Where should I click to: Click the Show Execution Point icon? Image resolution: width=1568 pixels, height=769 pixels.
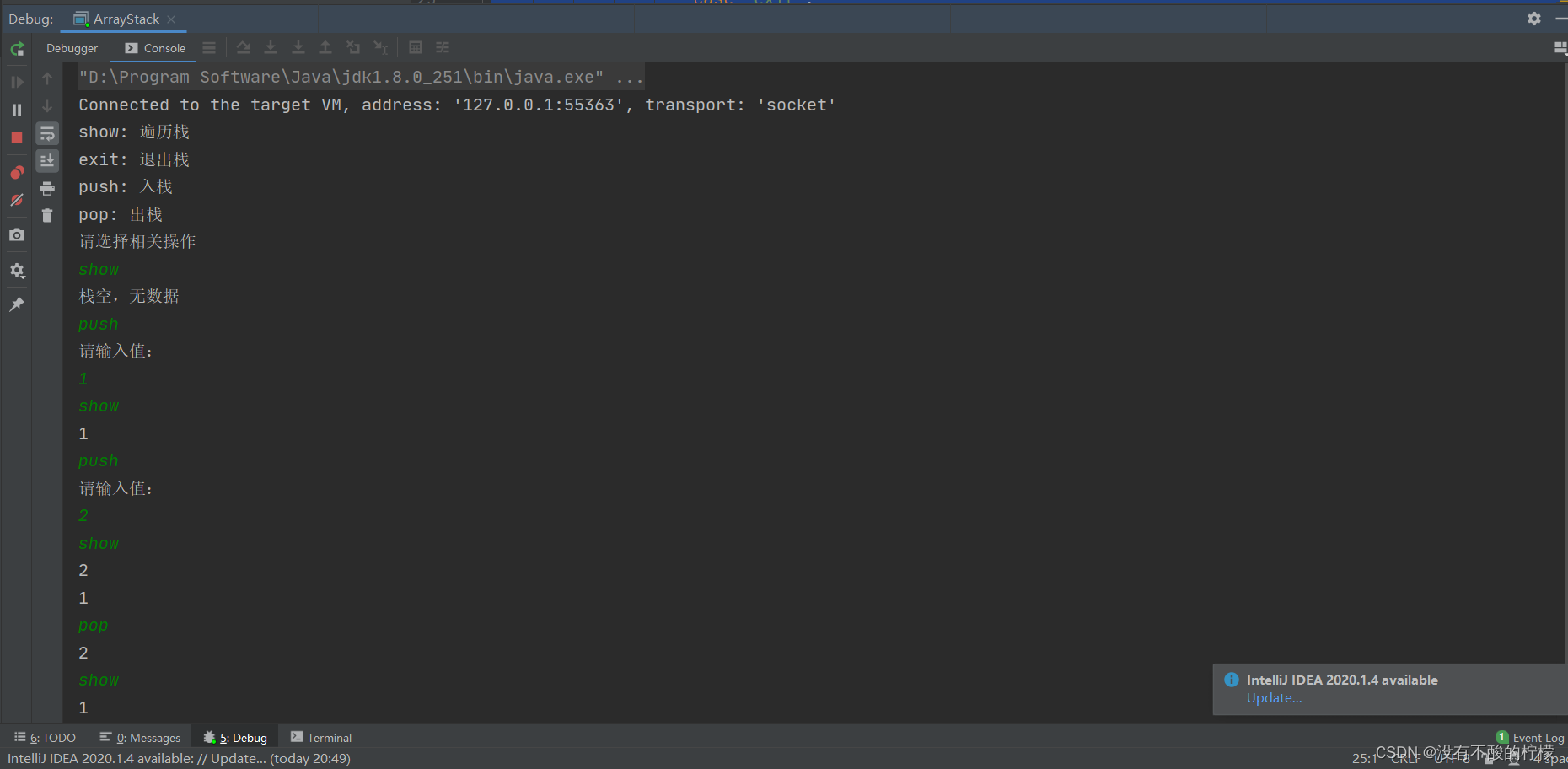pyautogui.click(x=209, y=48)
